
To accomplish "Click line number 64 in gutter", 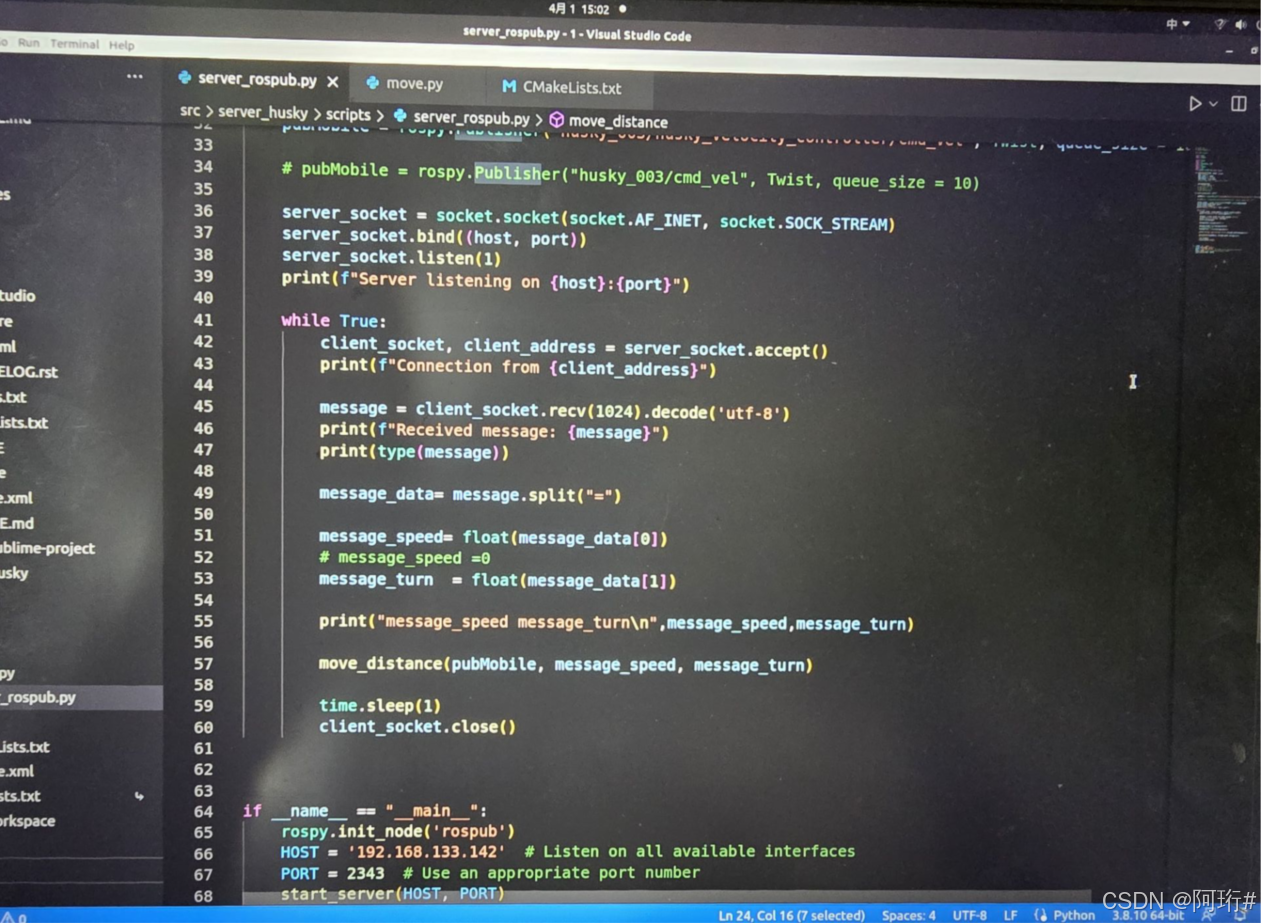I will [203, 811].
